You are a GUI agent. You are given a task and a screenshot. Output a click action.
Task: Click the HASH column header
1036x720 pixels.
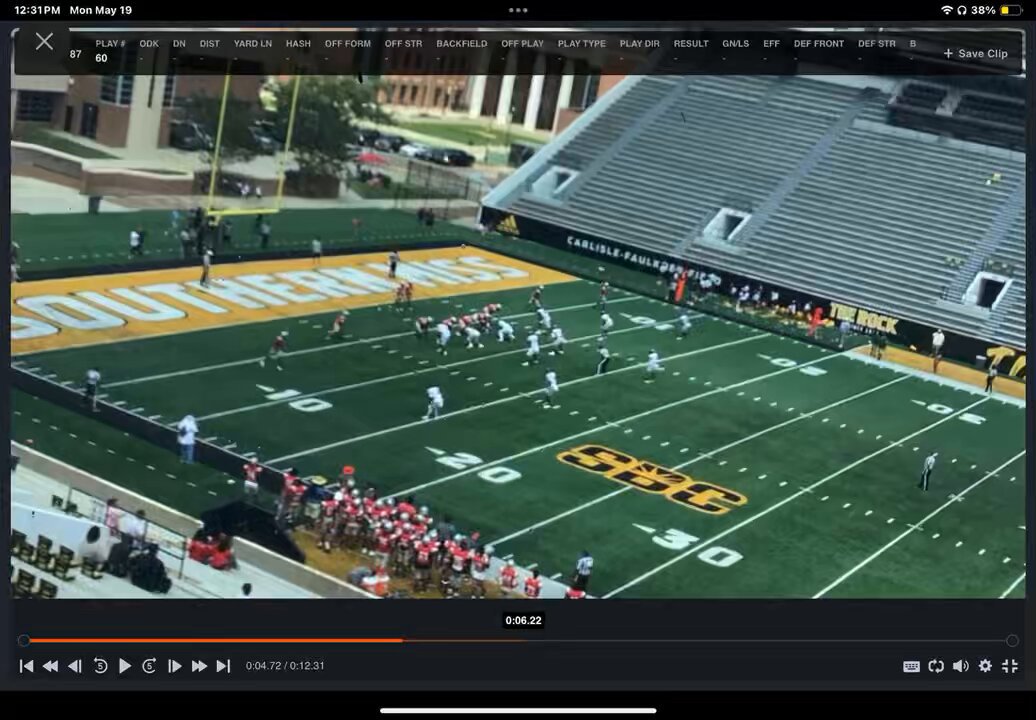298,44
